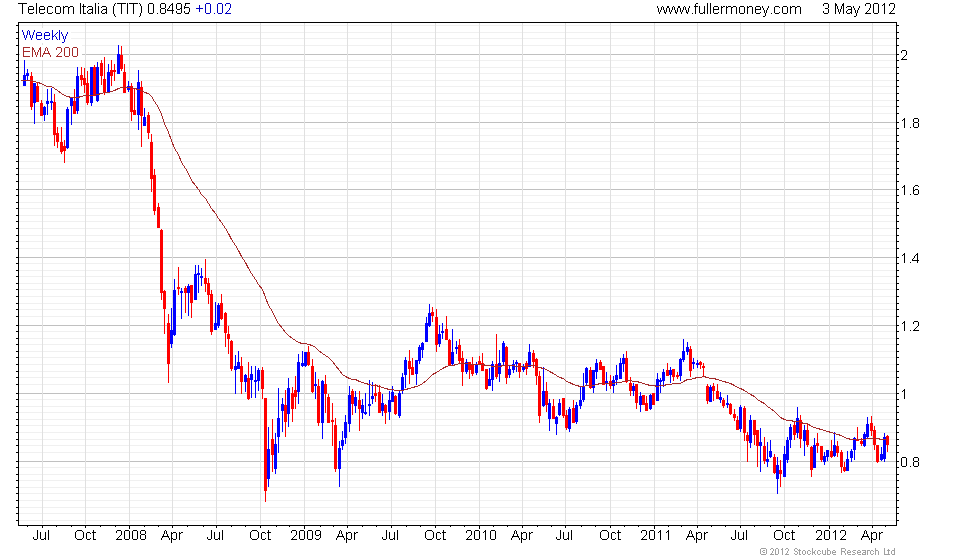980x560 pixels.
Task: Click the 'Jul' x-axis label after 2010
Action: [x=564, y=536]
